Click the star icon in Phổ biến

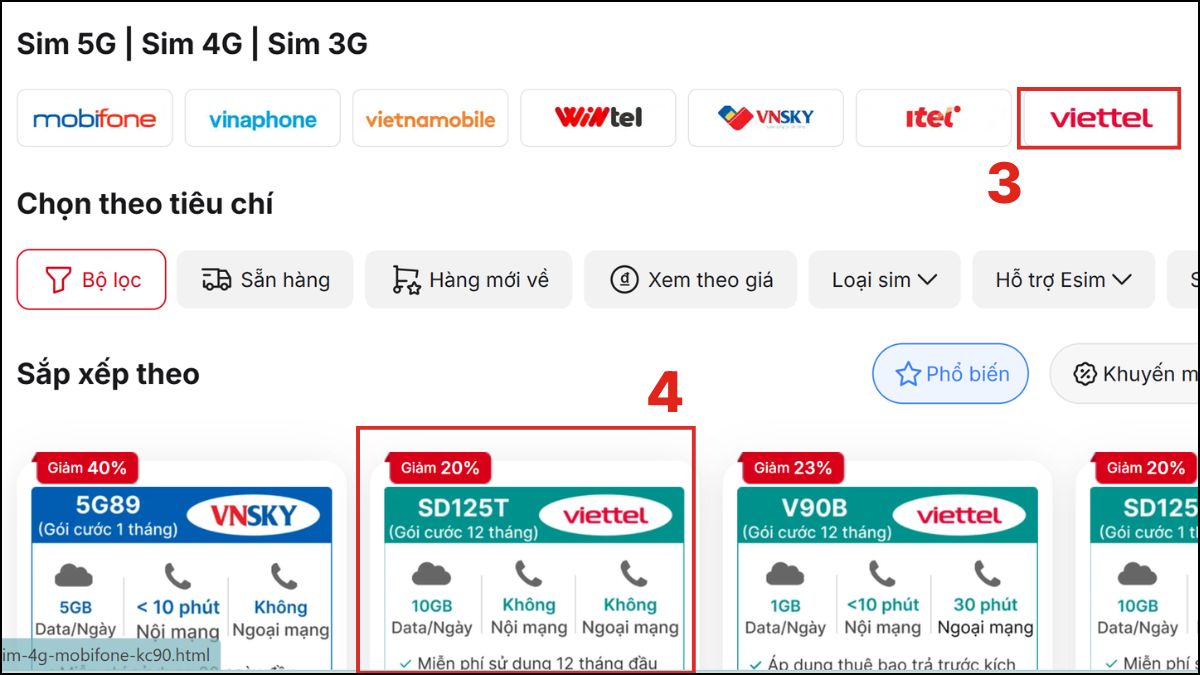tap(908, 373)
